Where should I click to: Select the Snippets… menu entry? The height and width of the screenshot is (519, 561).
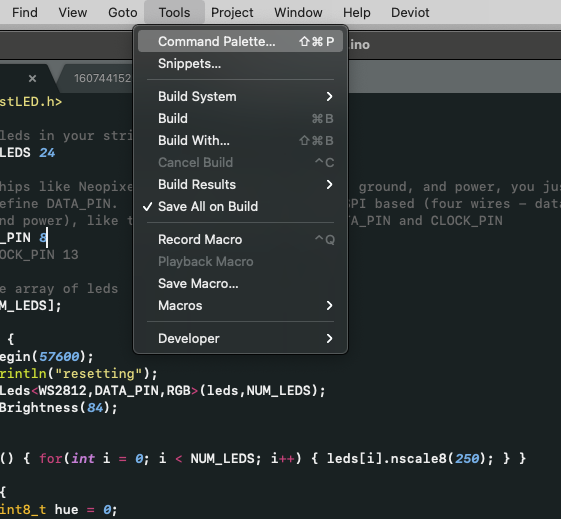(x=240, y=64)
